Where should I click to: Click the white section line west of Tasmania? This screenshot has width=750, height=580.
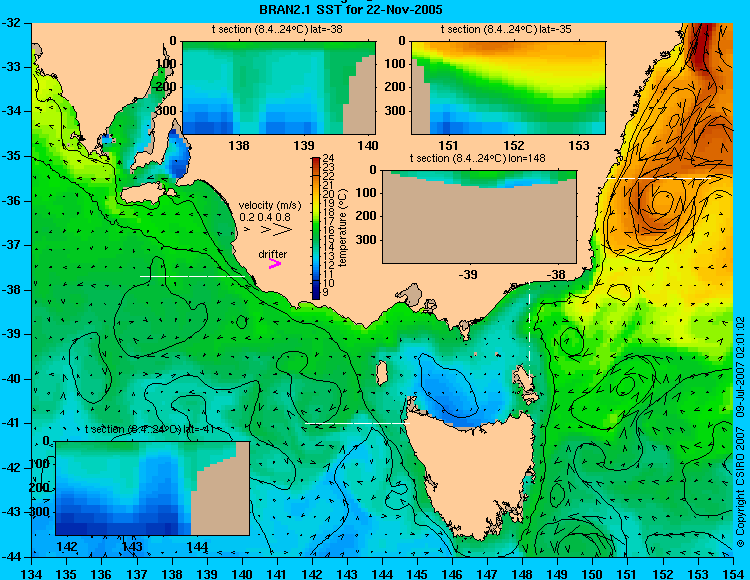[x=357, y=423]
